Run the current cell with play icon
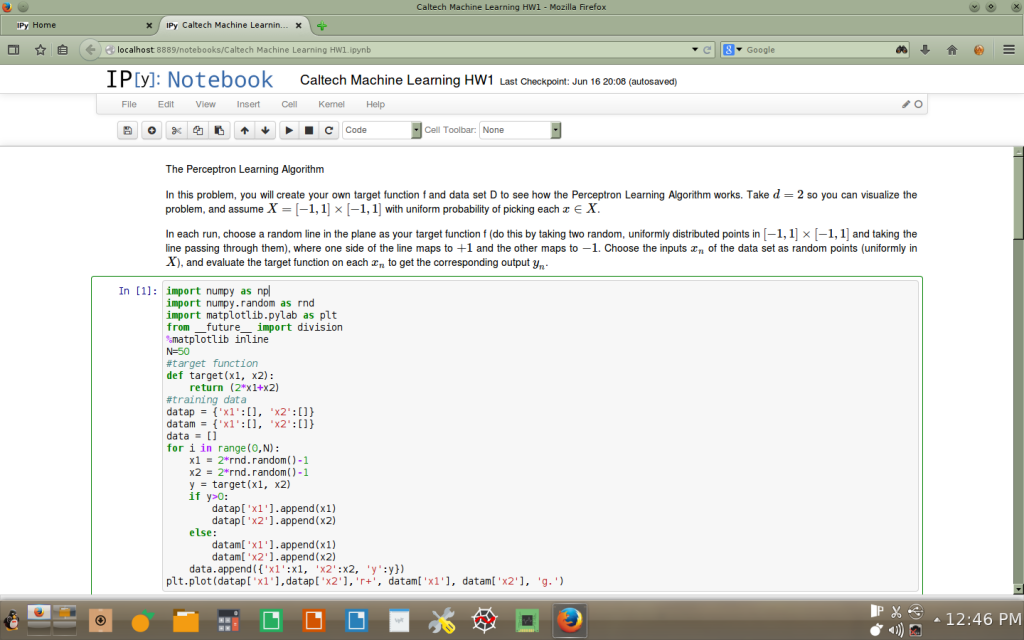 pos(288,130)
